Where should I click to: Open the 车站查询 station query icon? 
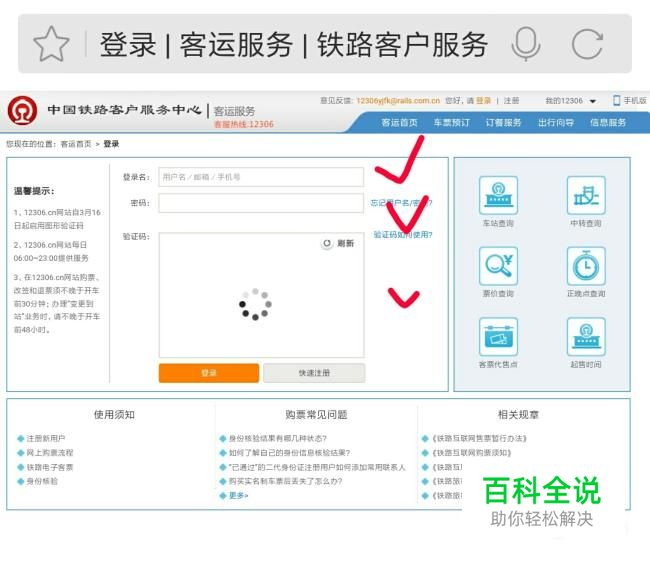(498, 195)
